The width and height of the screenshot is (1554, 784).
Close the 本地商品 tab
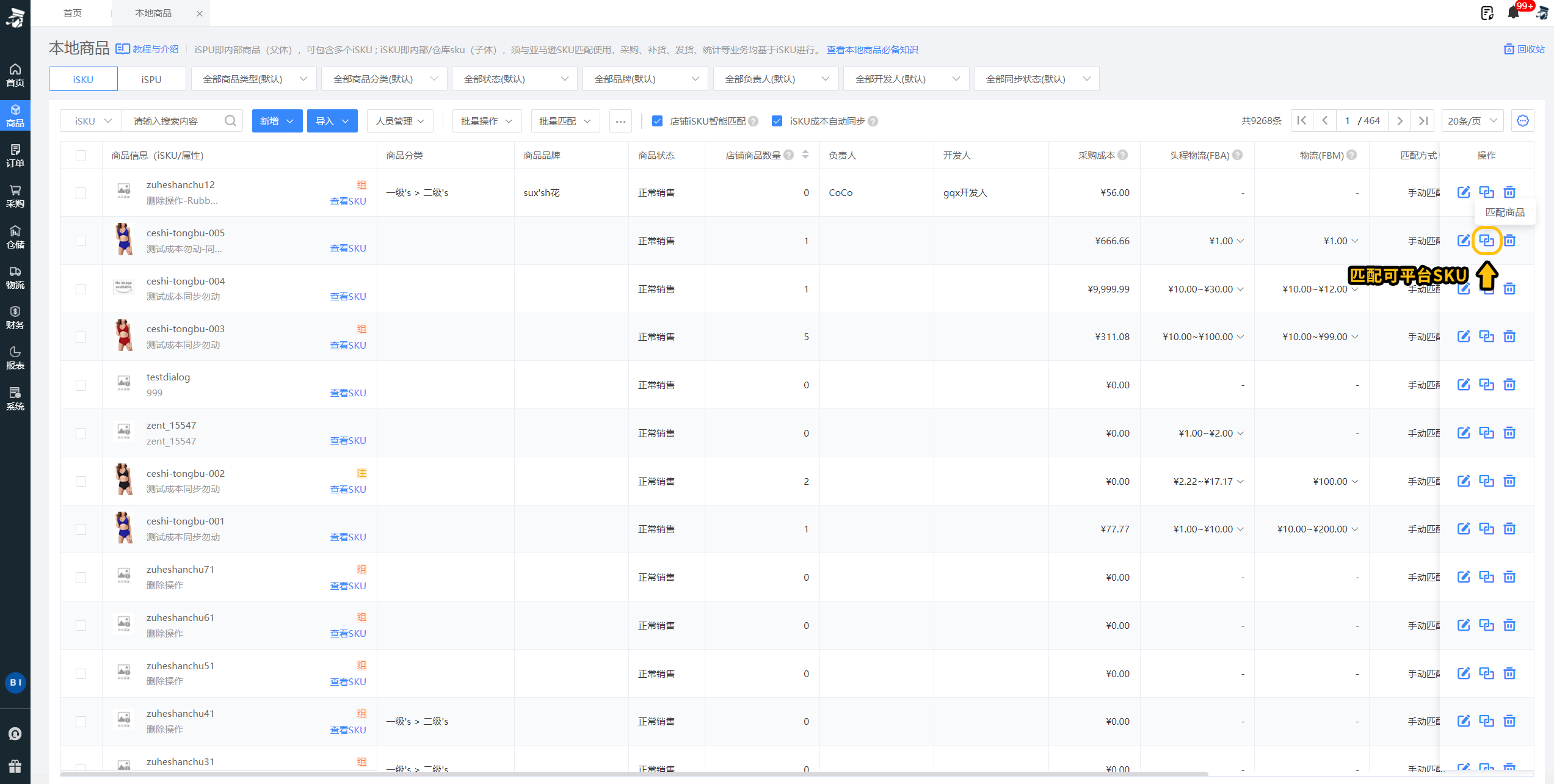[200, 13]
